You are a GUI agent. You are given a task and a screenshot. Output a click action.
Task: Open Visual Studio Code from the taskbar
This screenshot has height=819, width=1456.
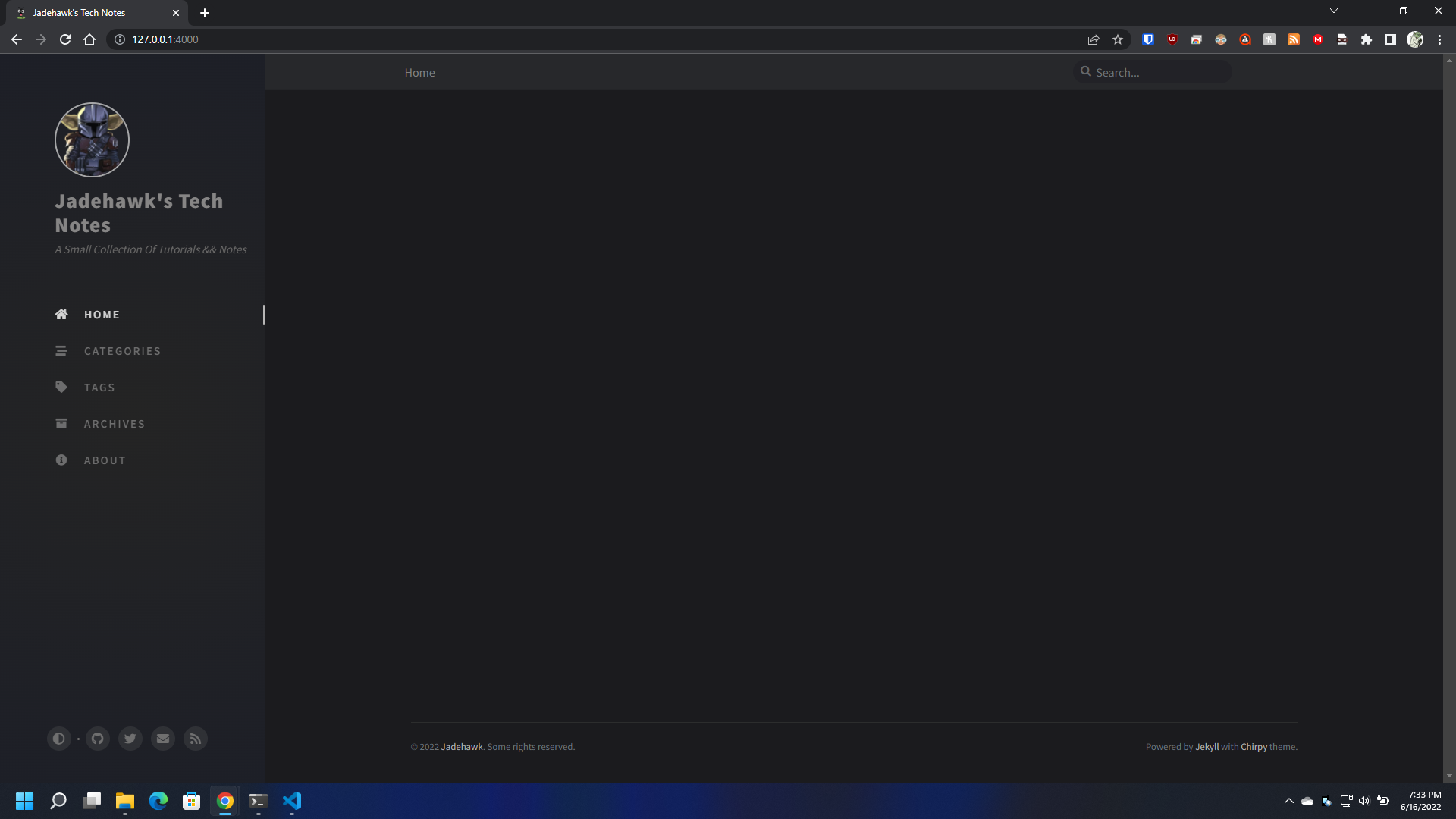[292, 801]
